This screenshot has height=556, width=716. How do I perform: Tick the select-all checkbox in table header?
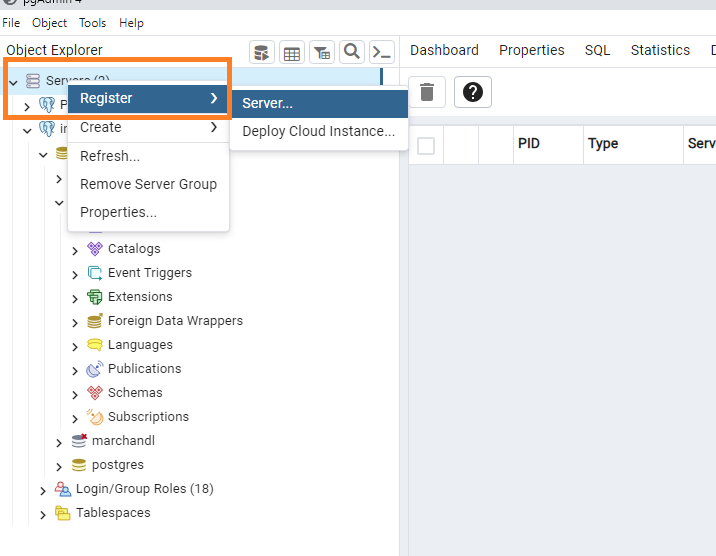click(426, 146)
